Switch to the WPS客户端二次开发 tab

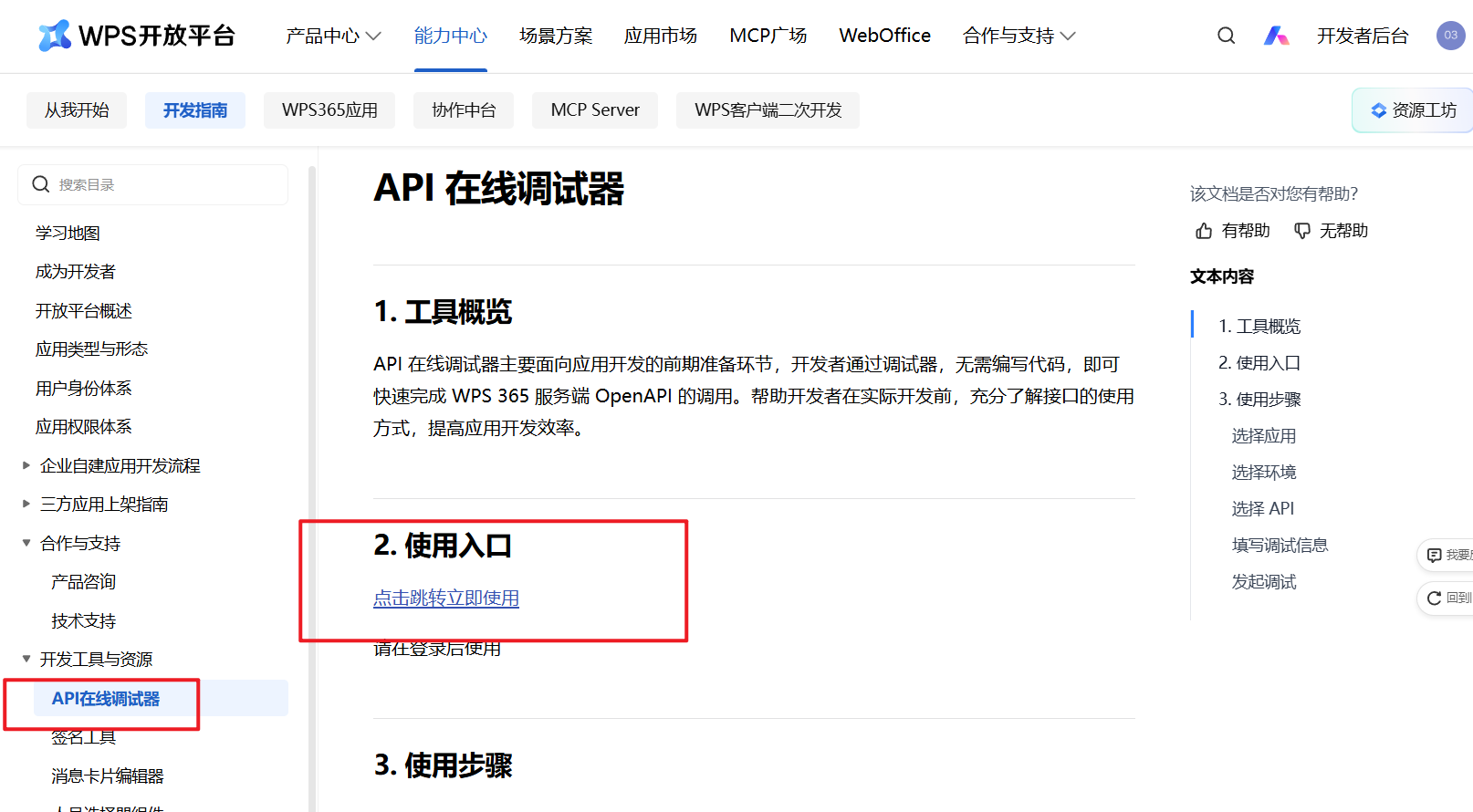coord(768,110)
